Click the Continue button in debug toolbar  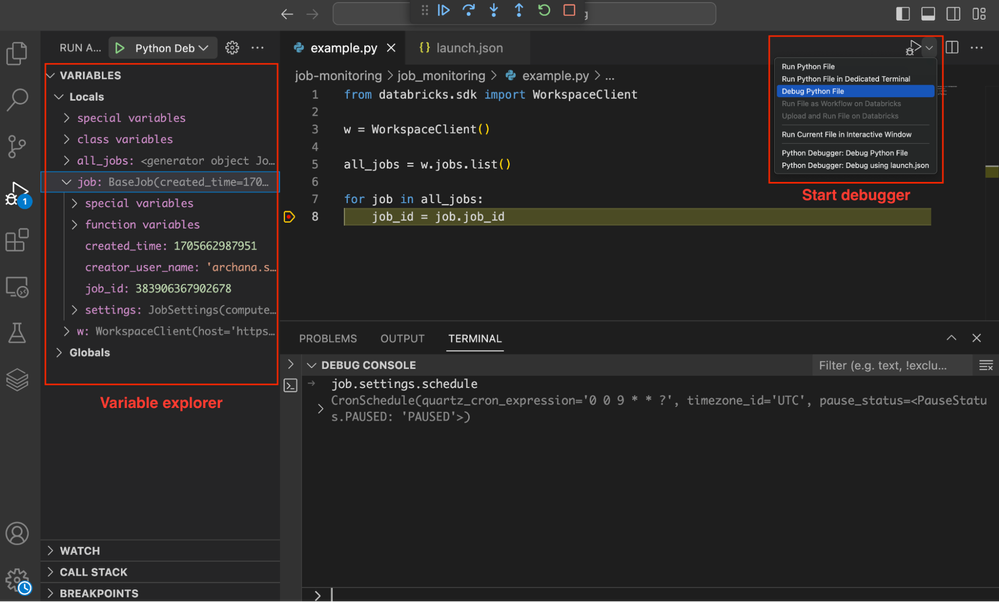tap(444, 11)
